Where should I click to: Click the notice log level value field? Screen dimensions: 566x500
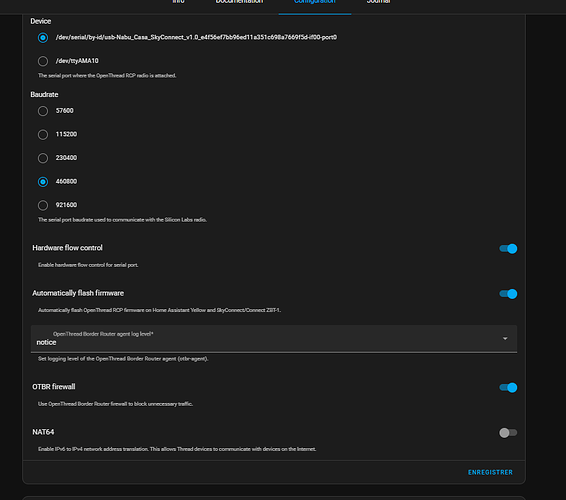274,339
